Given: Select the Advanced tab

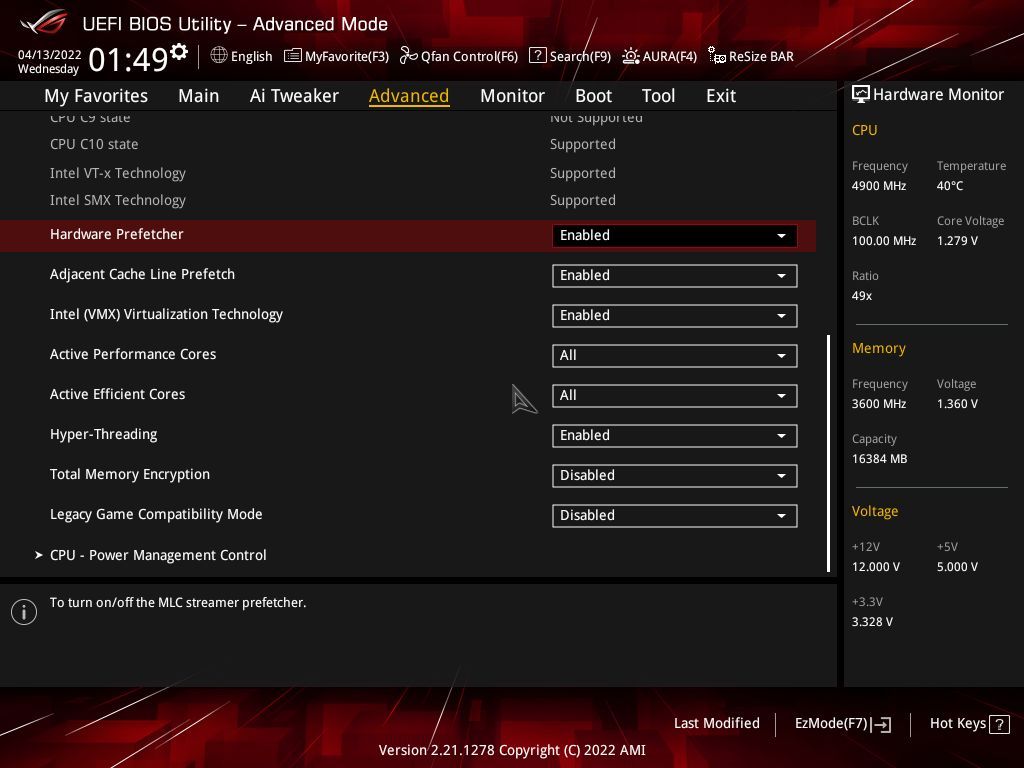Looking at the screenshot, I should [x=409, y=96].
